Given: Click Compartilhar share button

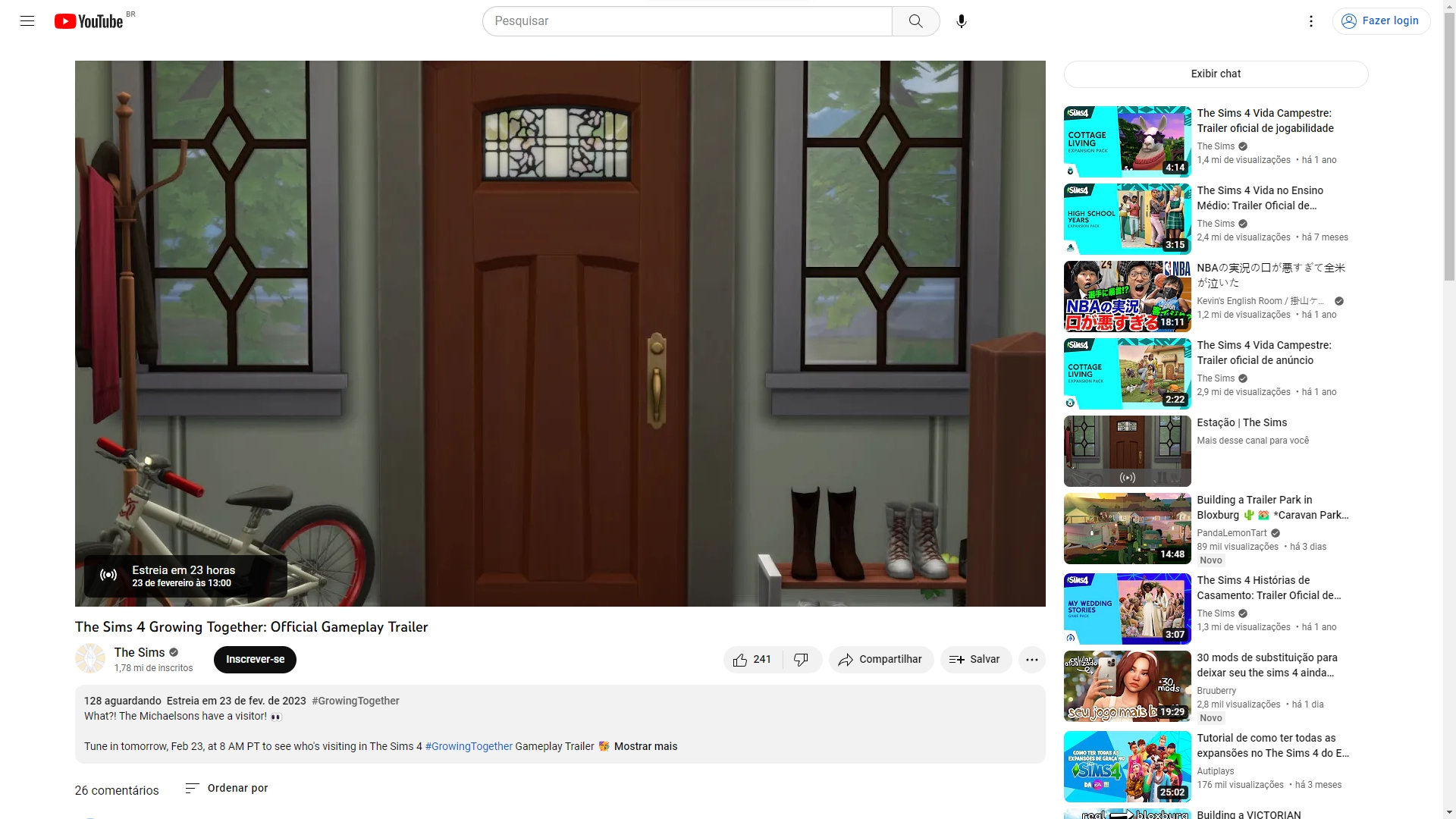Looking at the screenshot, I should coord(880,660).
